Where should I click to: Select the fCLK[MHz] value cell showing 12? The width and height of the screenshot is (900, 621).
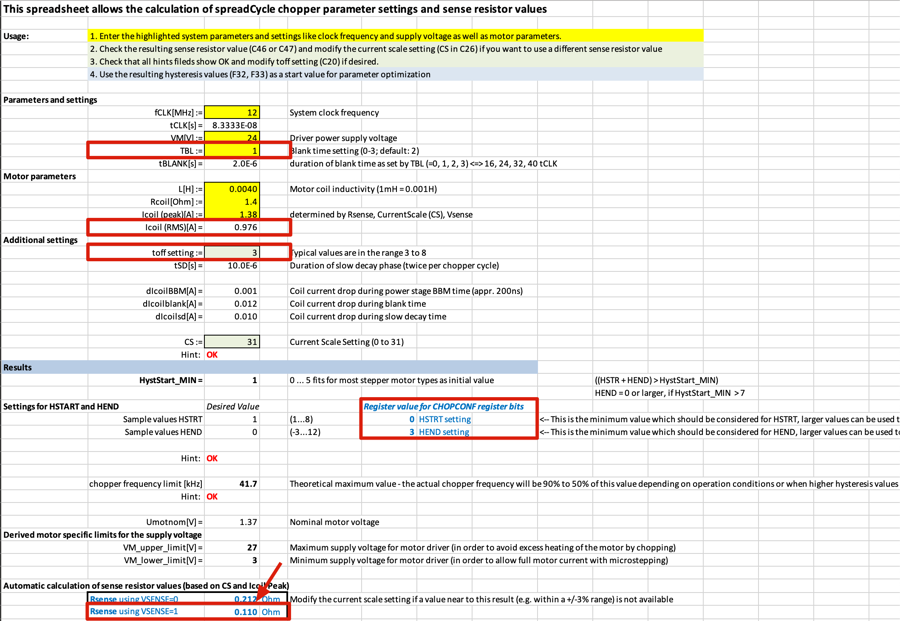[x=232, y=113]
